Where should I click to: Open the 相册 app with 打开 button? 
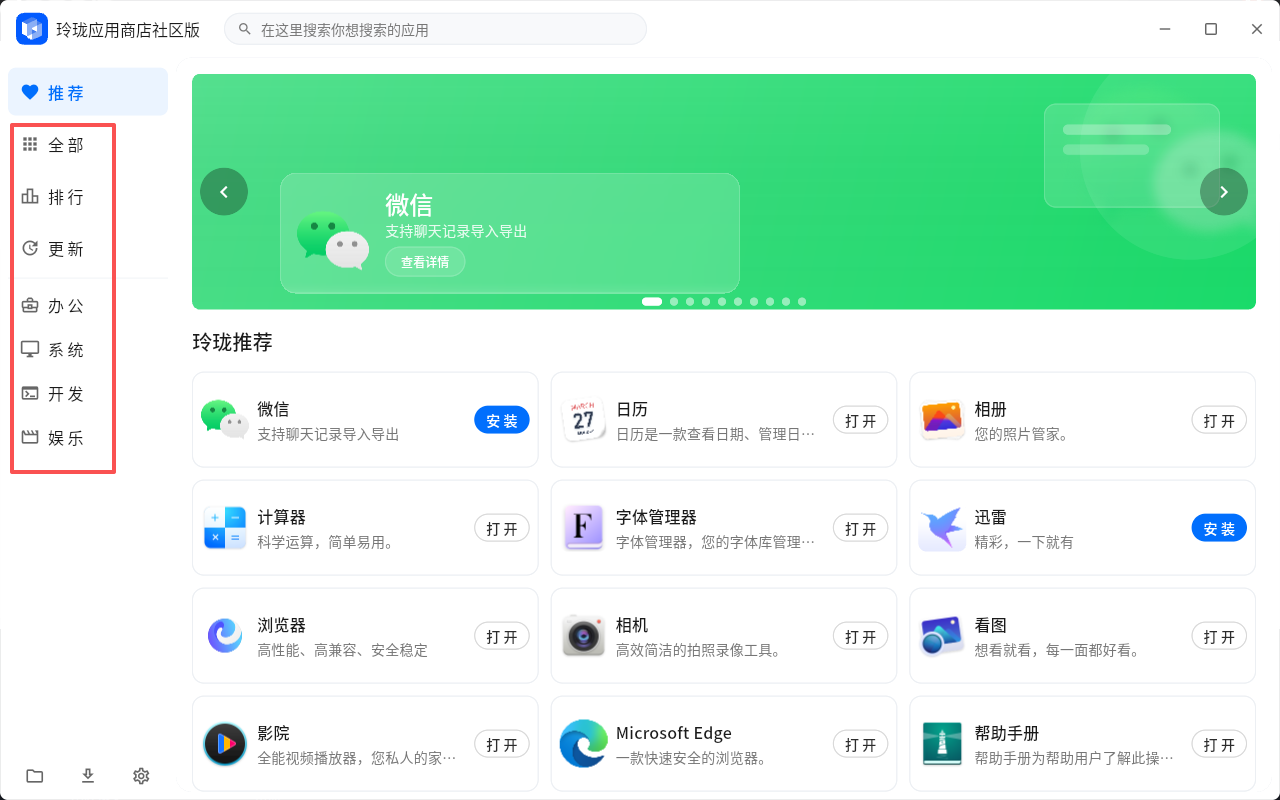coord(1219,421)
